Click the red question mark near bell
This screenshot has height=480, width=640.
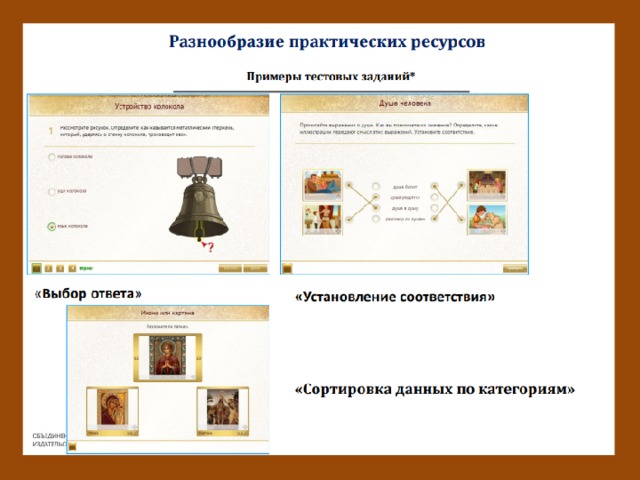click(208, 248)
